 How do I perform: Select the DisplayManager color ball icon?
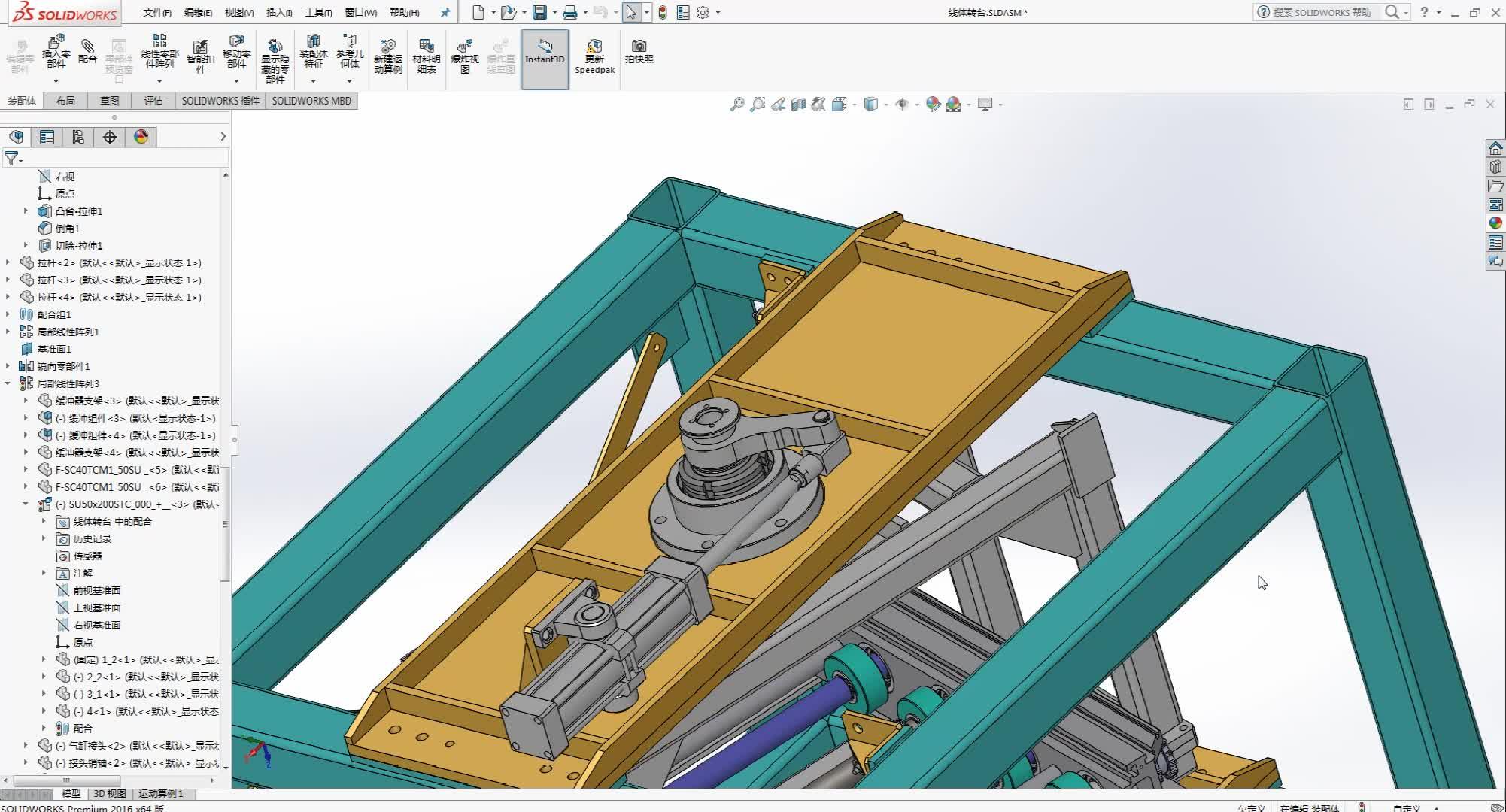141,137
